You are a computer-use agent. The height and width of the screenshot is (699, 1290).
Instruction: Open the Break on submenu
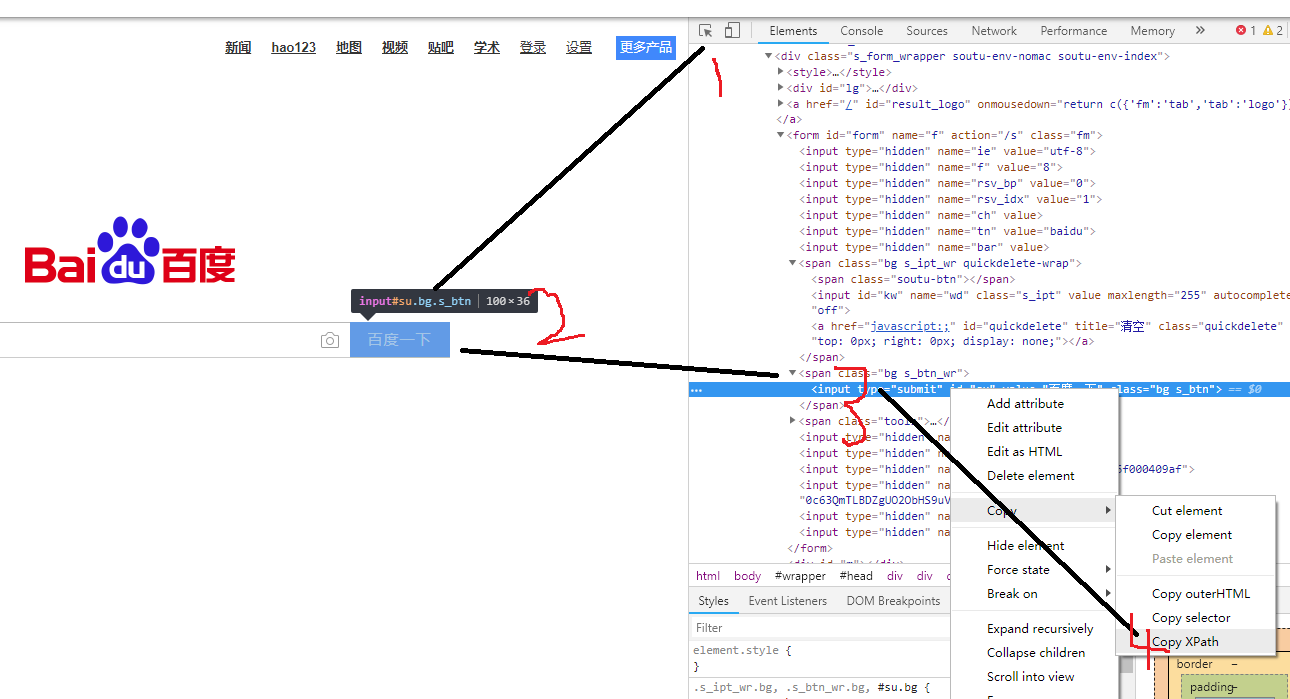[1033, 594]
